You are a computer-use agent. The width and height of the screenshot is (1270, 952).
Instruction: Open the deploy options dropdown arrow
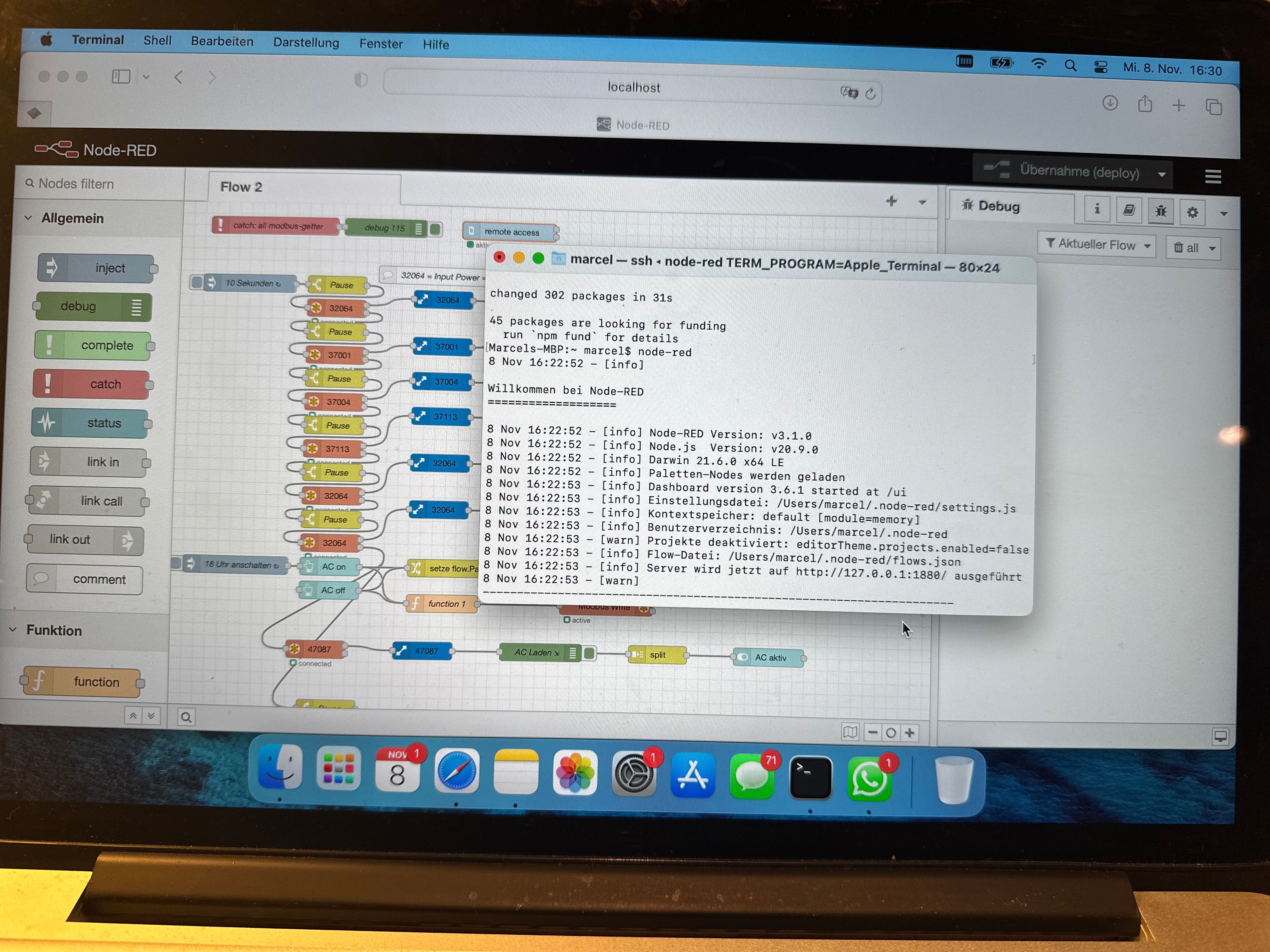(x=1161, y=174)
